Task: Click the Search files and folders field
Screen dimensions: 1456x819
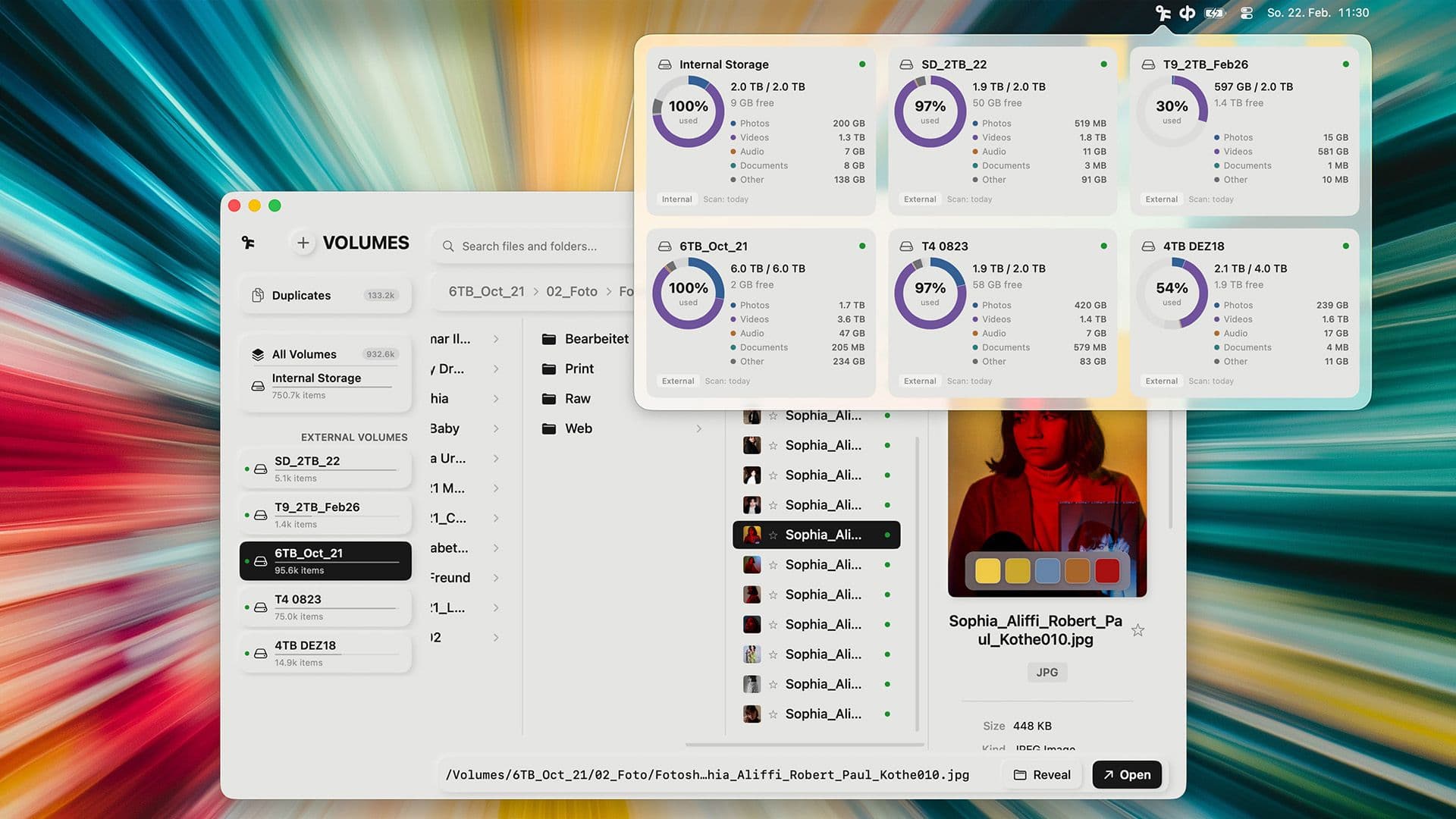Action: 531,246
